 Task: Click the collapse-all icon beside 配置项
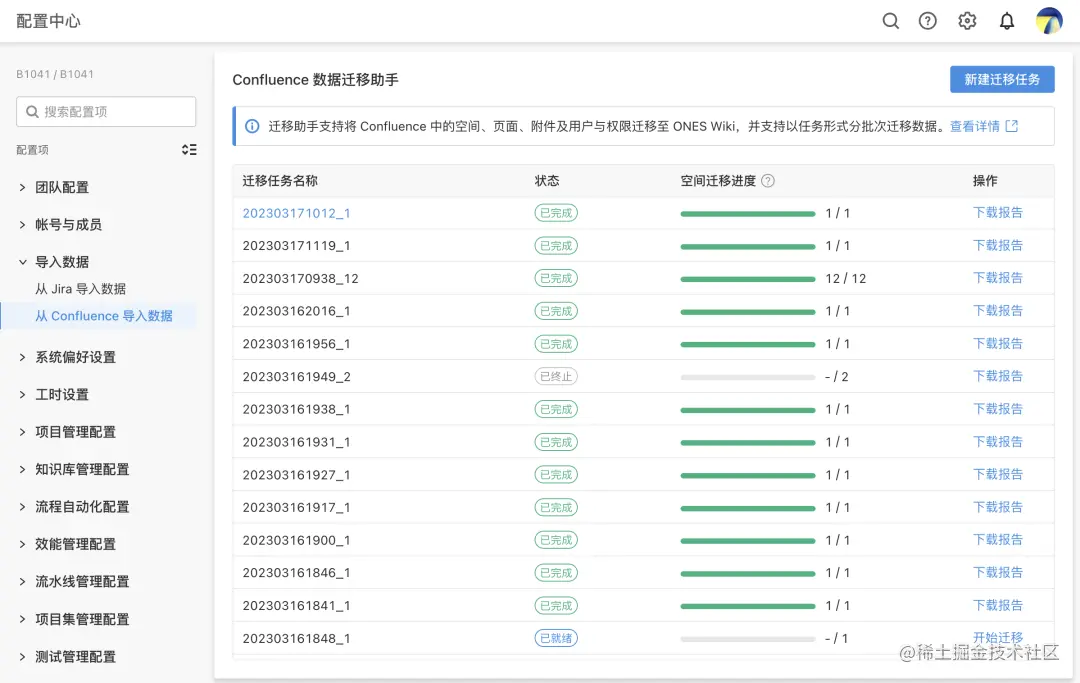click(189, 149)
